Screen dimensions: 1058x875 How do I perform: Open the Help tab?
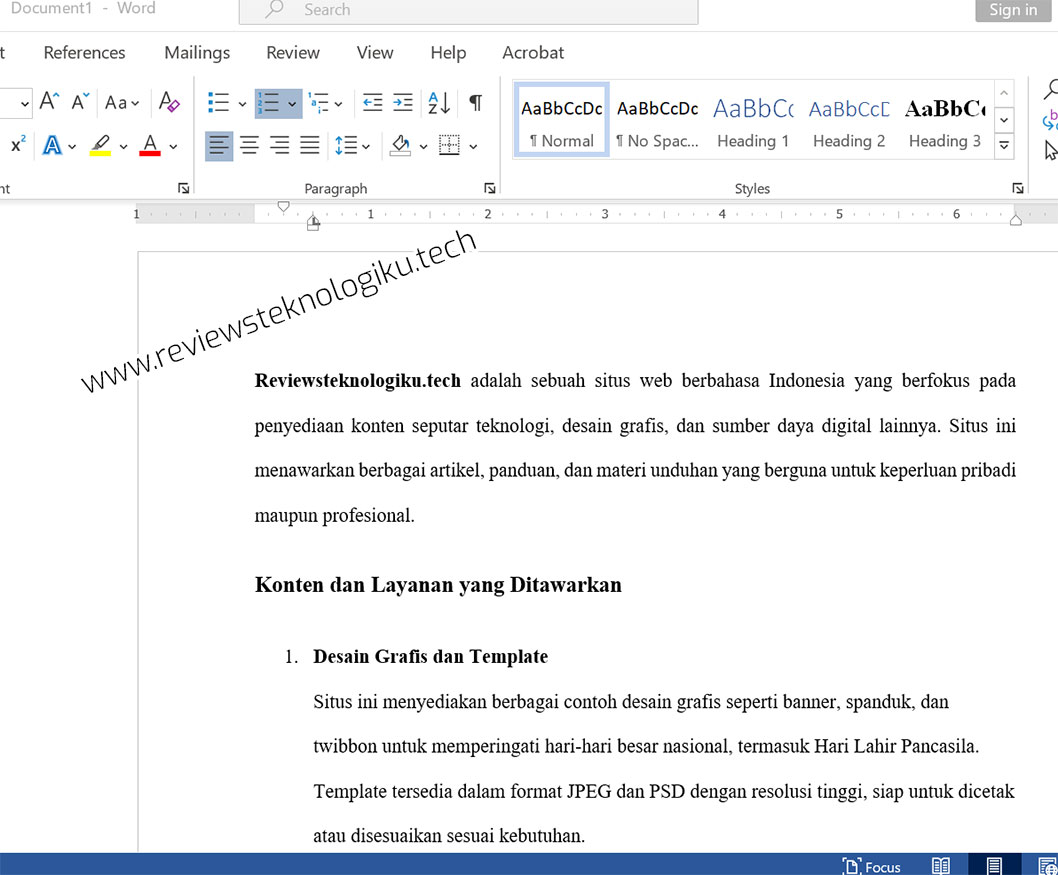tap(448, 53)
